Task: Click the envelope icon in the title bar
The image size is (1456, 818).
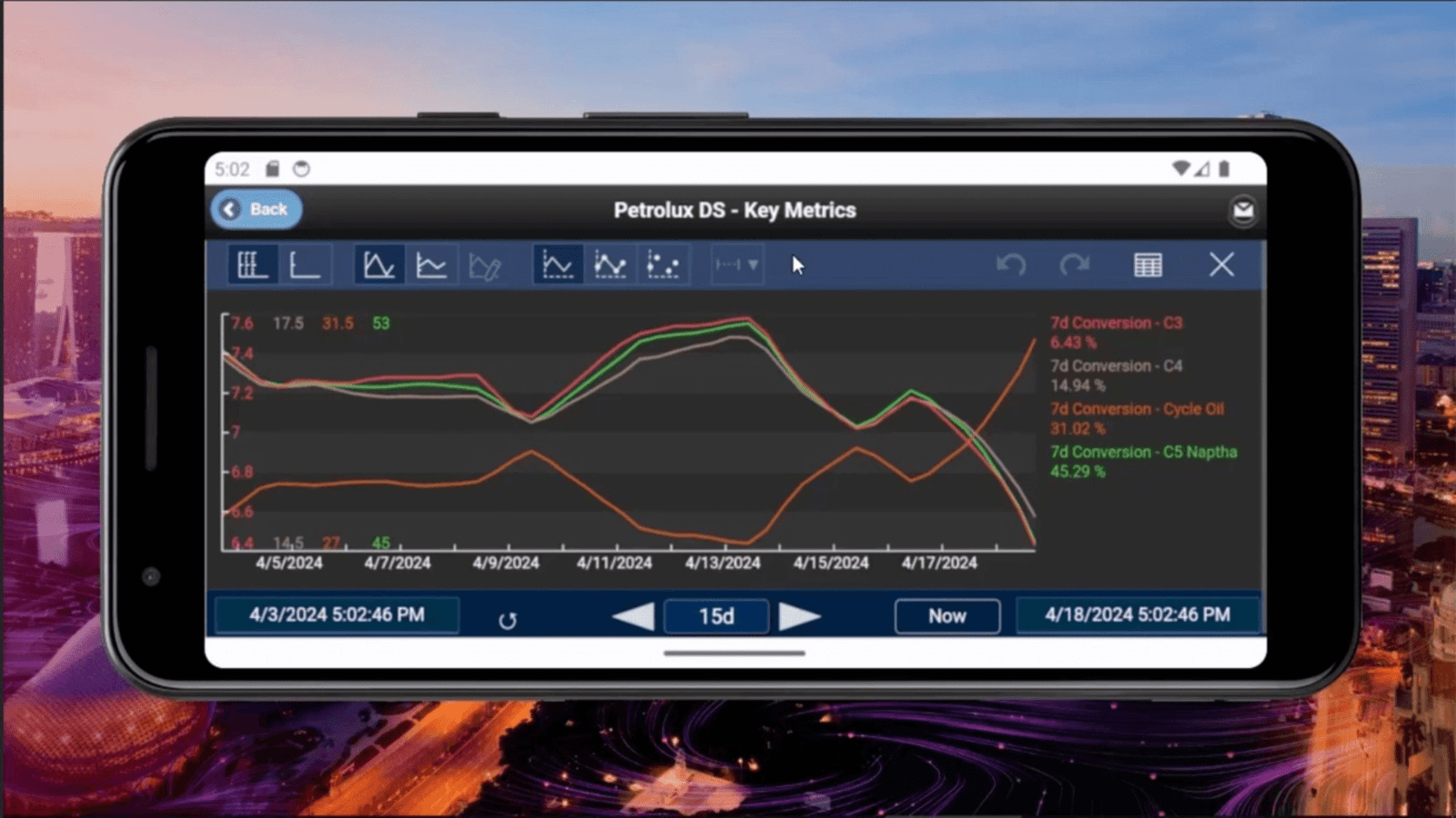Action: 1242,210
